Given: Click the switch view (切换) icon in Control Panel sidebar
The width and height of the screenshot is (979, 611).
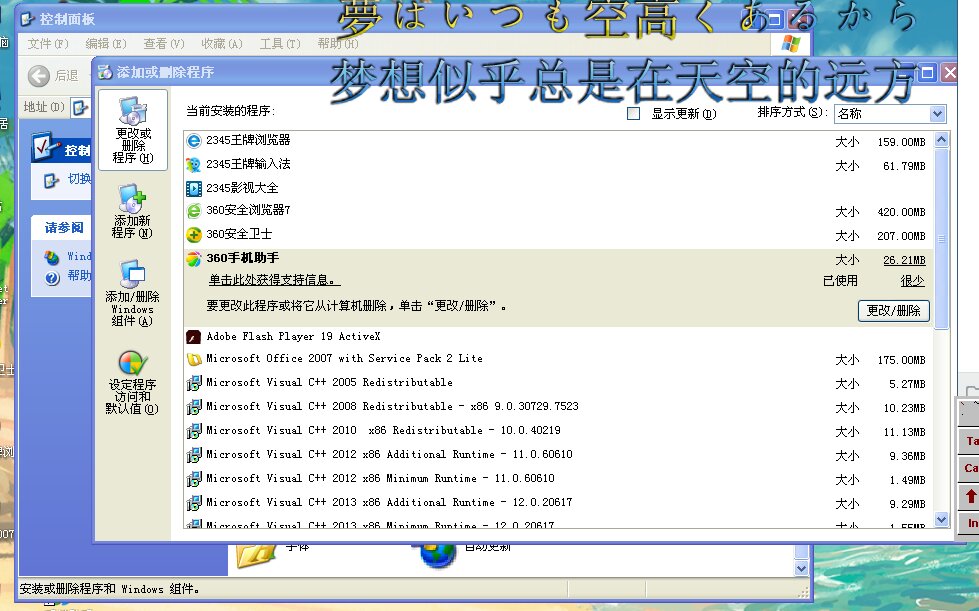Looking at the screenshot, I should [52, 180].
